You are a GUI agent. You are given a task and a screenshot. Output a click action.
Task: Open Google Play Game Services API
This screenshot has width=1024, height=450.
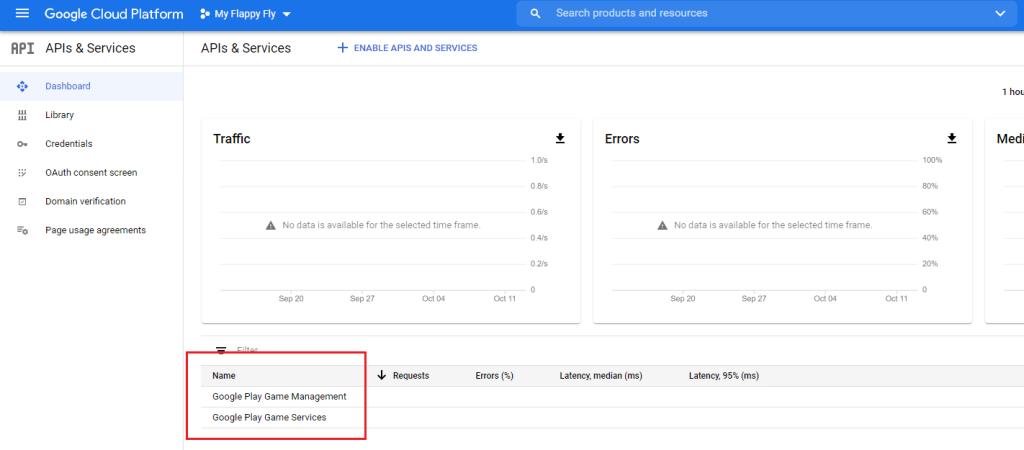(x=269, y=418)
